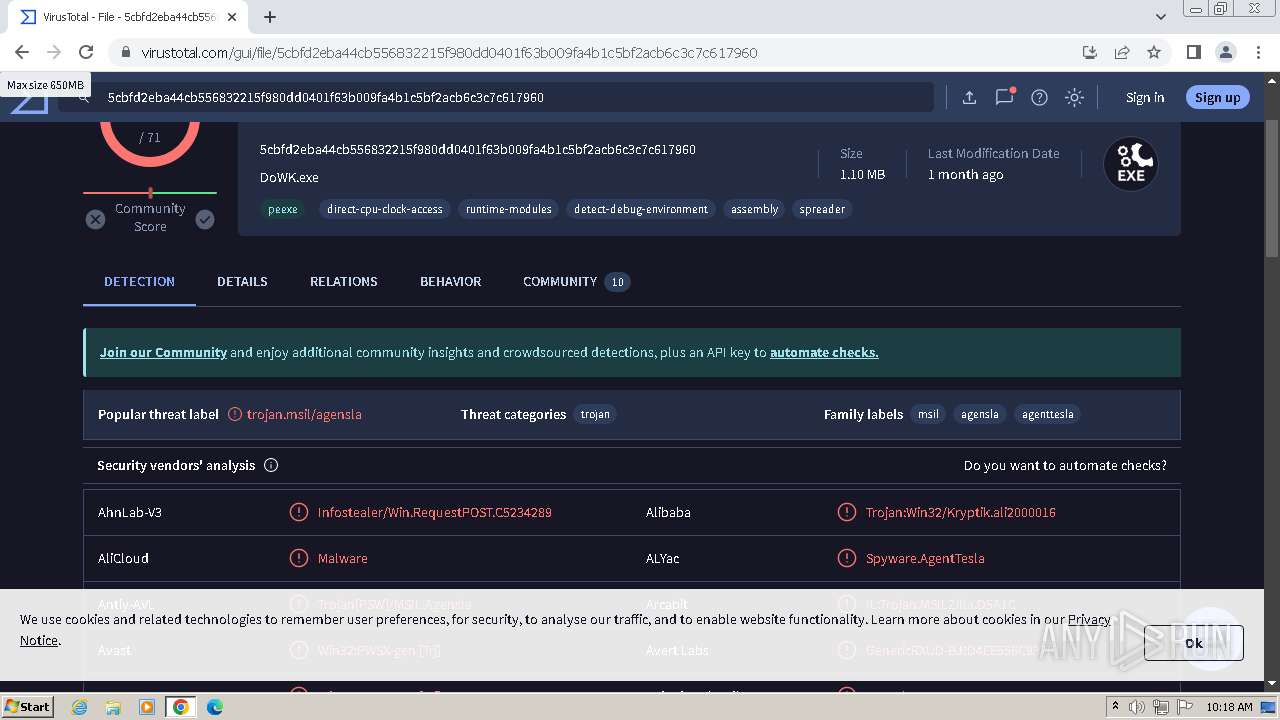
Task: Click the community score upvote check icon
Action: pyautogui.click(x=205, y=219)
